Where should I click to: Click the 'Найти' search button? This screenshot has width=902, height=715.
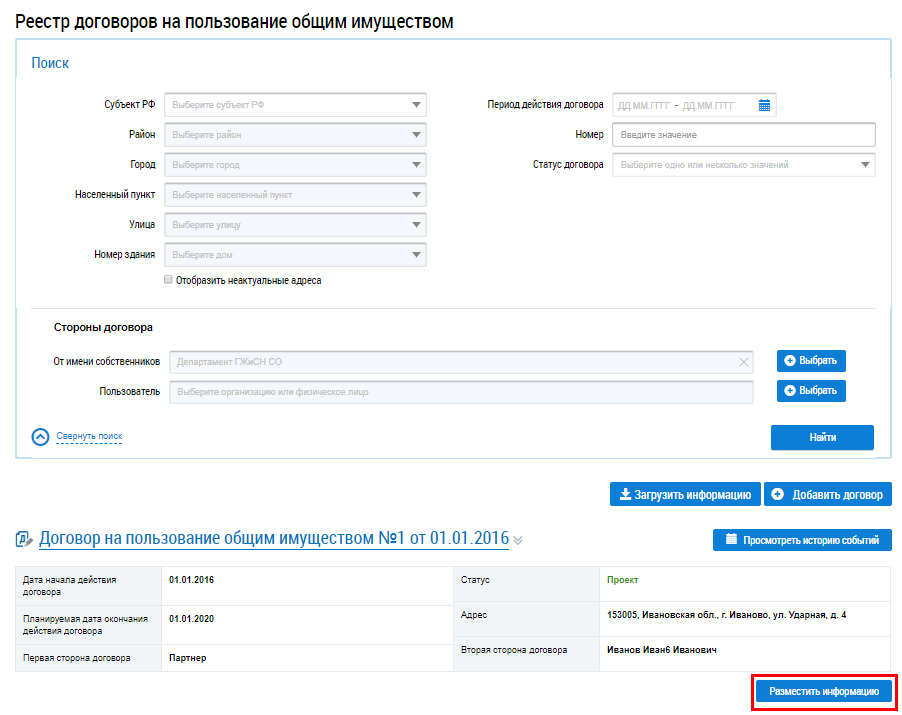(822, 437)
